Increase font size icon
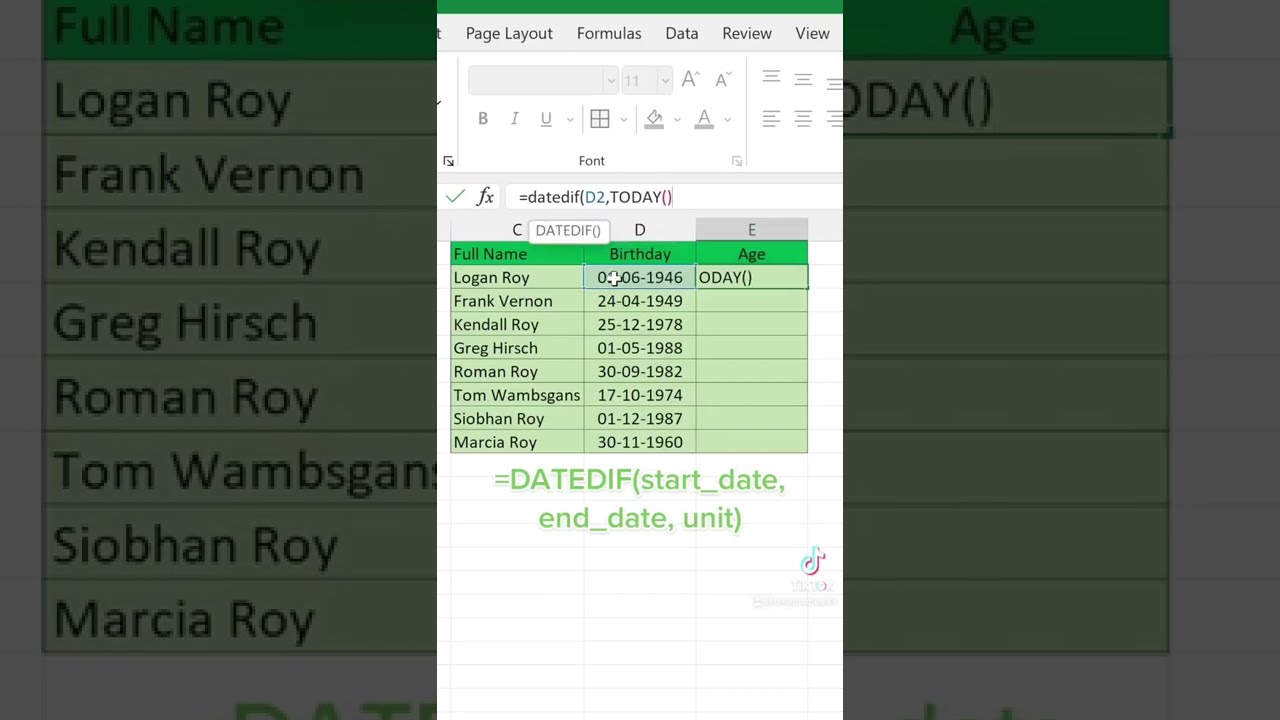Screen dimensions: 1280x720 tap(690, 79)
